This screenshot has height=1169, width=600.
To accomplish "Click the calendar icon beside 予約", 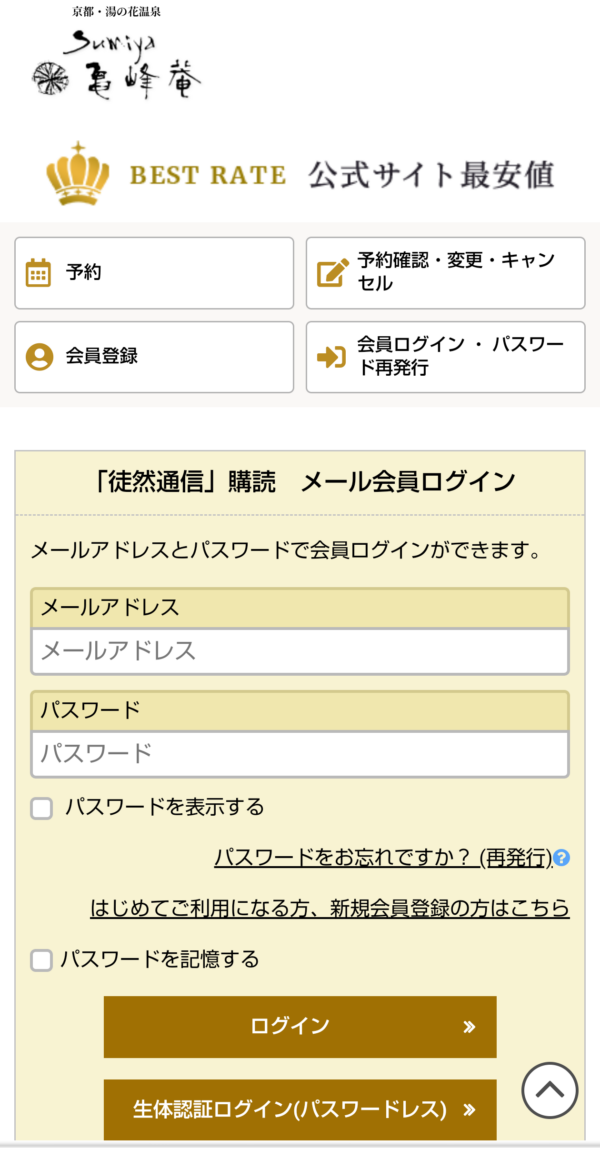I will pyautogui.click(x=38, y=273).
